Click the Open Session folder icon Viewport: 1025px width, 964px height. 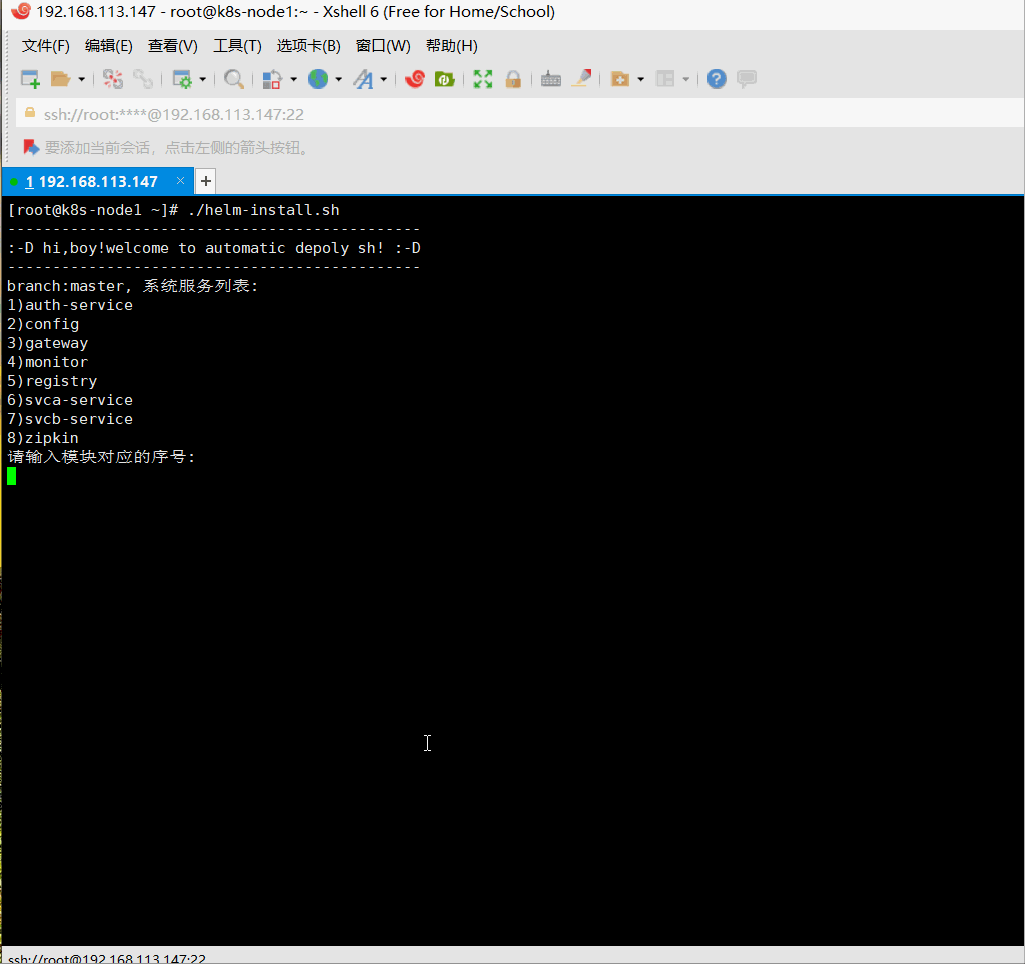pos(60,79)
